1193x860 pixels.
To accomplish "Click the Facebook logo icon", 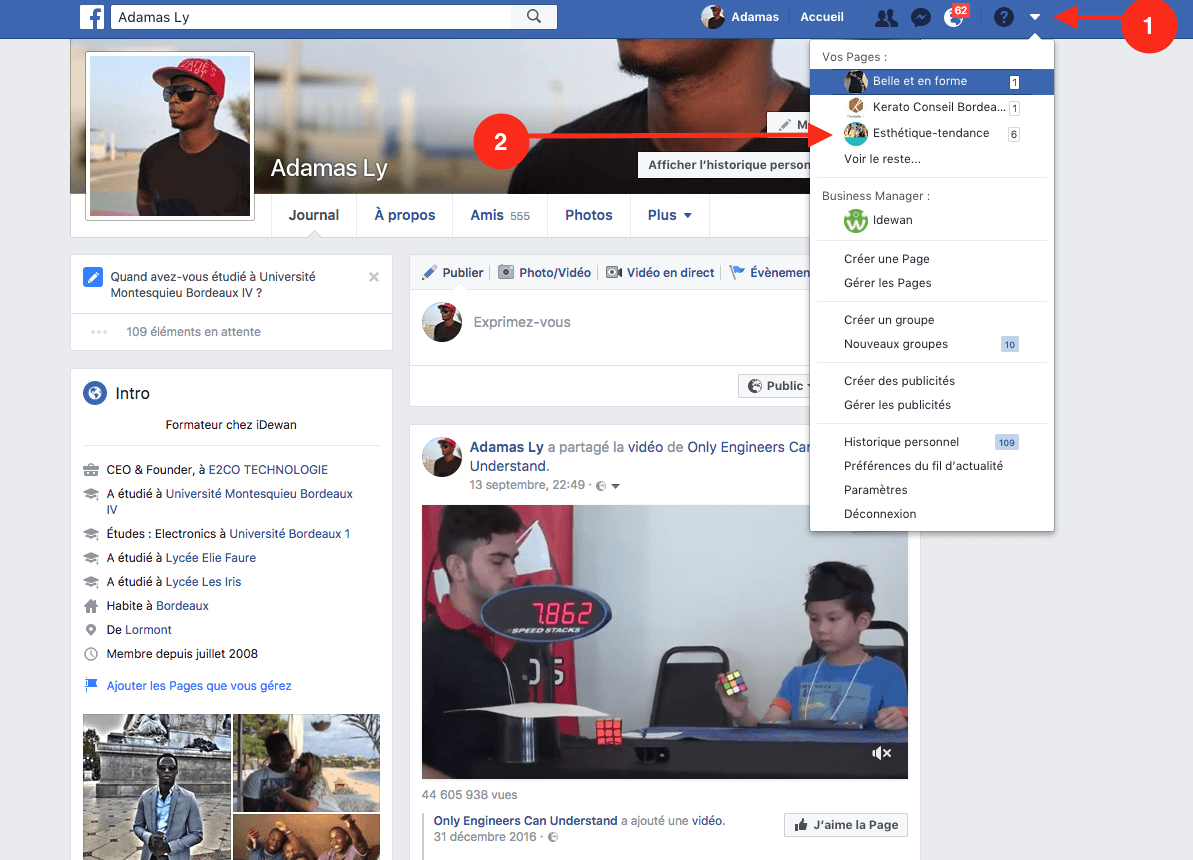I will tap(93, 17).
